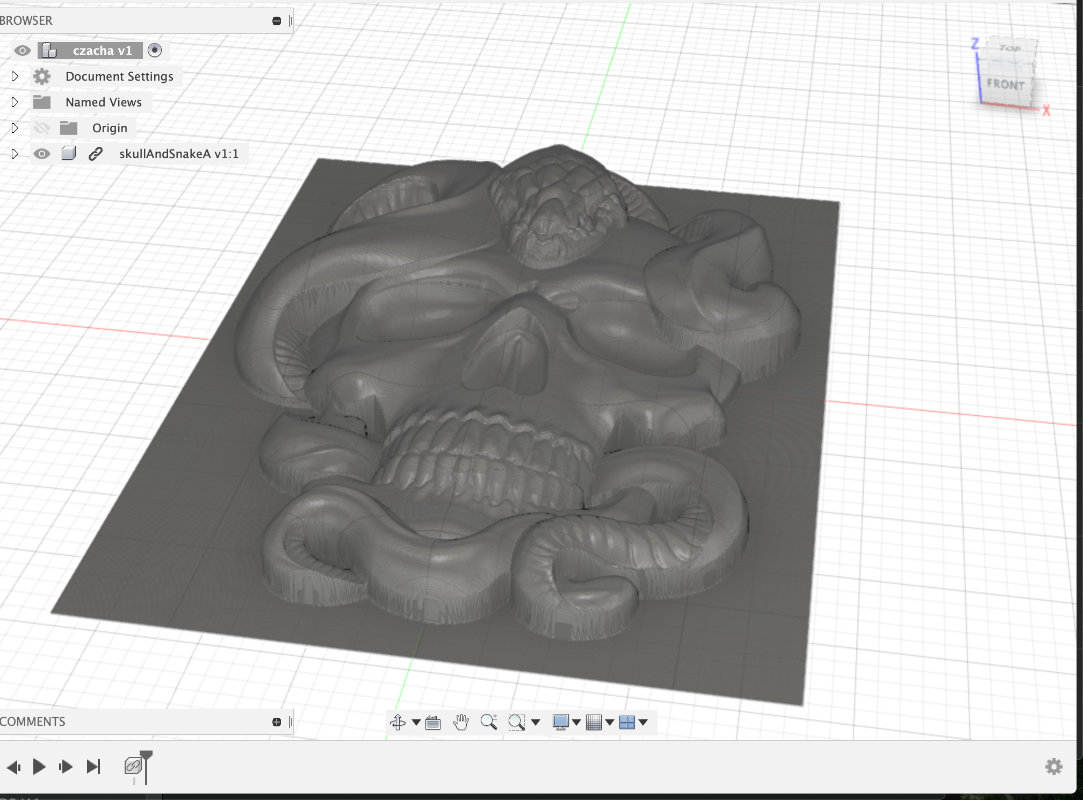Click TOP face of ViewCube
Viewport: 1083px width, 800px height.
1010,48
